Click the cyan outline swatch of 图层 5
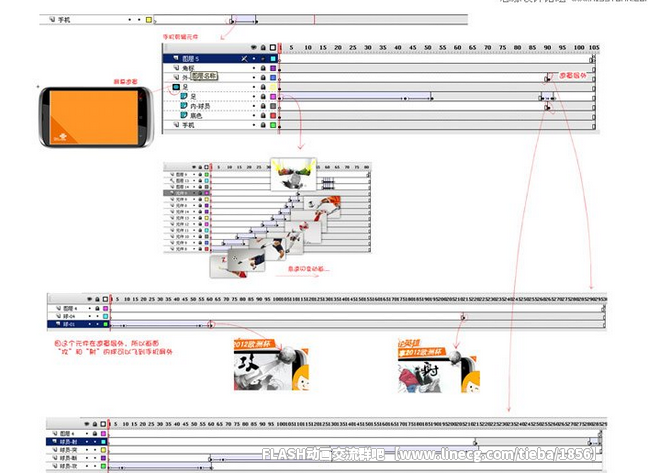Viewport: 648px width, 473px height. (273, 59)
